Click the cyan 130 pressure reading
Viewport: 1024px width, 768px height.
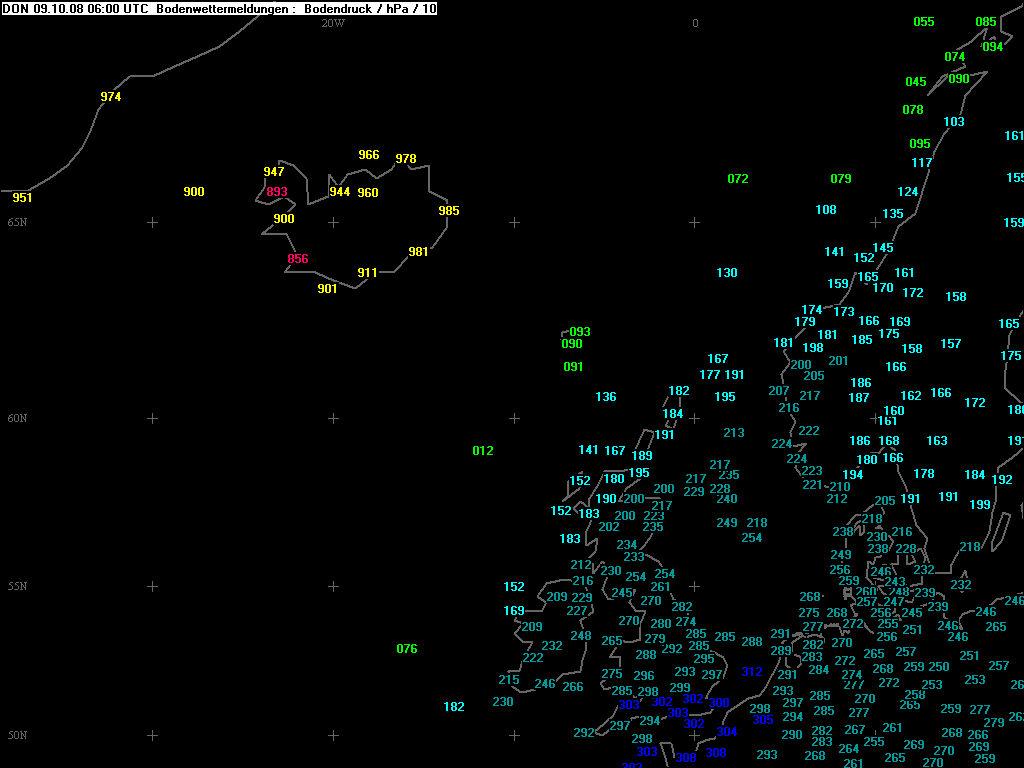click(x=727, y=273)
